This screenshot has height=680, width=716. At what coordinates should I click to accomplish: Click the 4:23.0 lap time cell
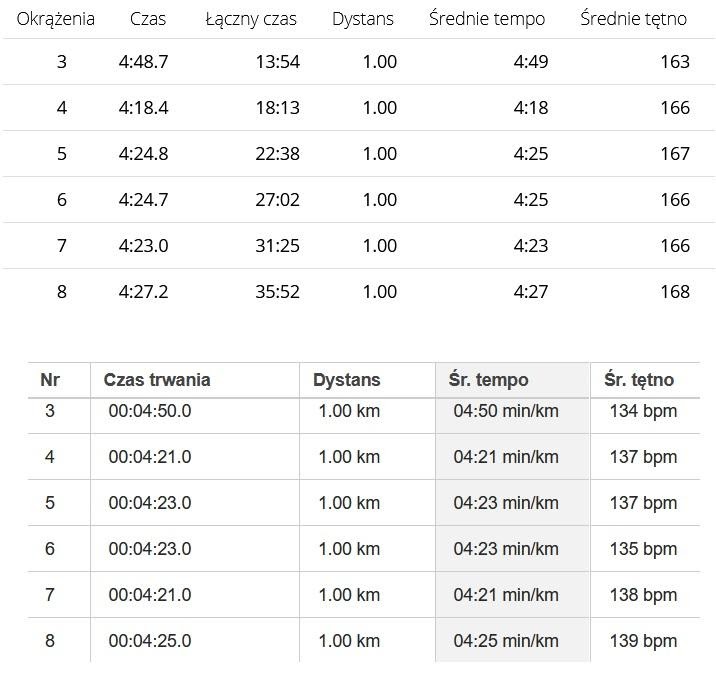[143, 246]
